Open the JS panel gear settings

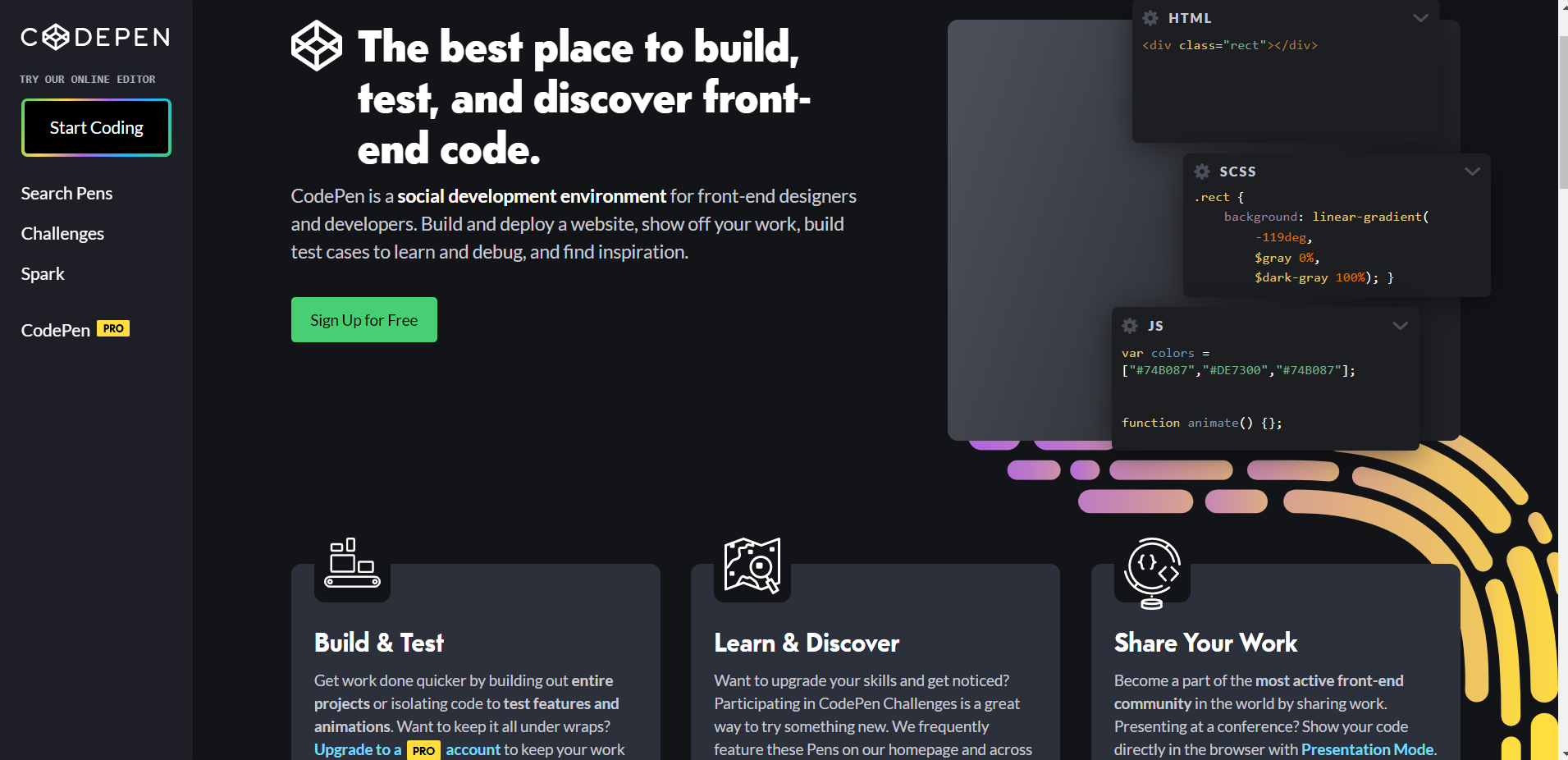coord(1130,326)
